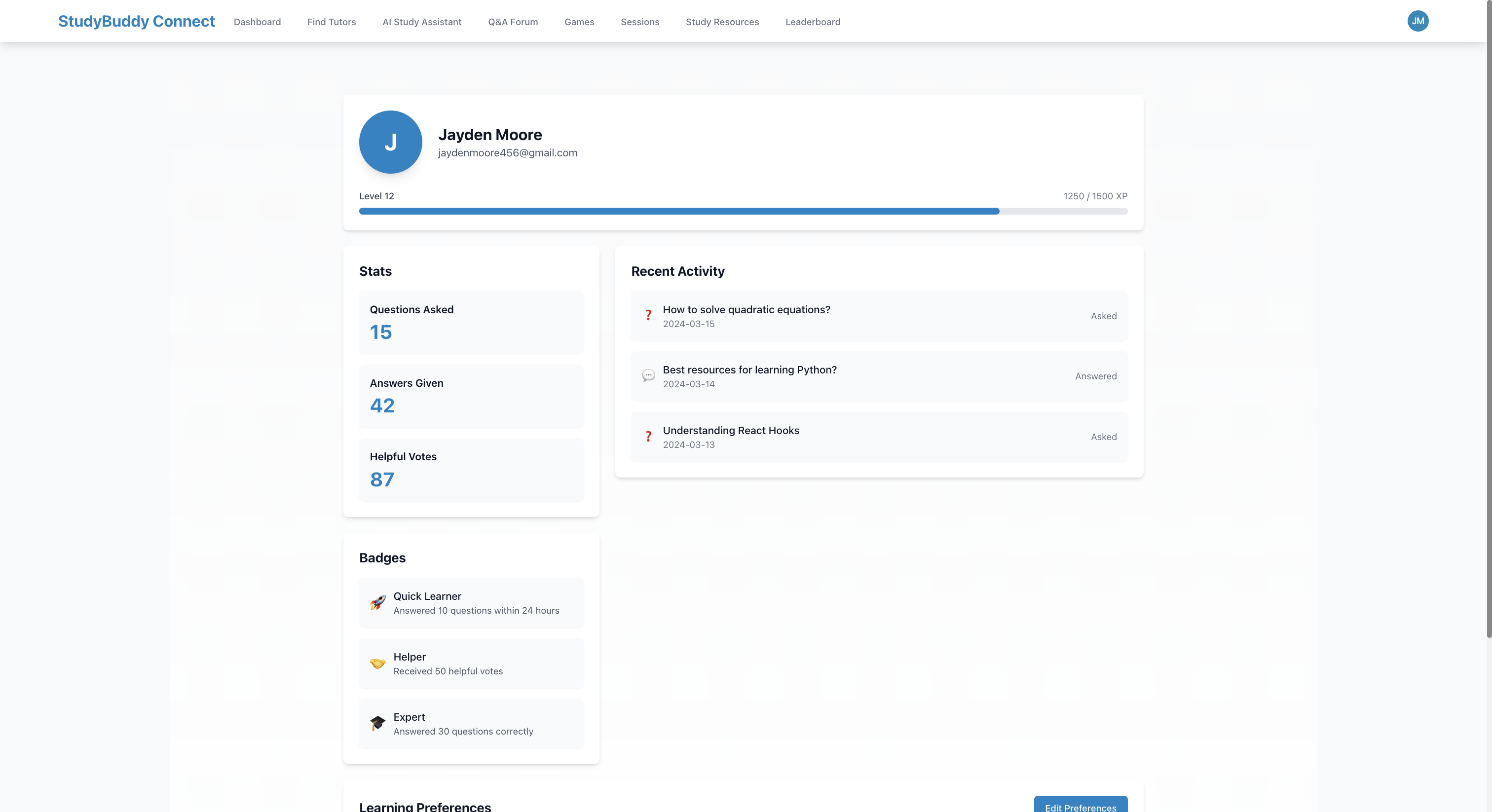Screen dimensions: 1492x812
Task: Click the question mark icon beside quadratic equations
Action: click(x=648, y=316)
